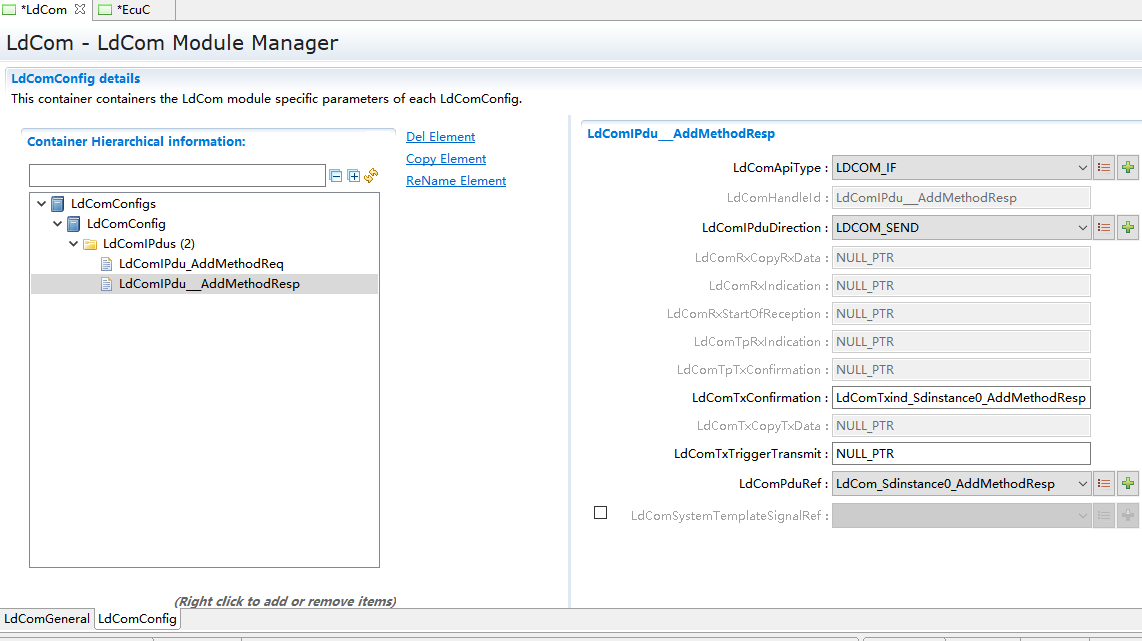Switch to the LdComGeneral tab
Screen dimensions: 1142x641
[x=47, y=619]
